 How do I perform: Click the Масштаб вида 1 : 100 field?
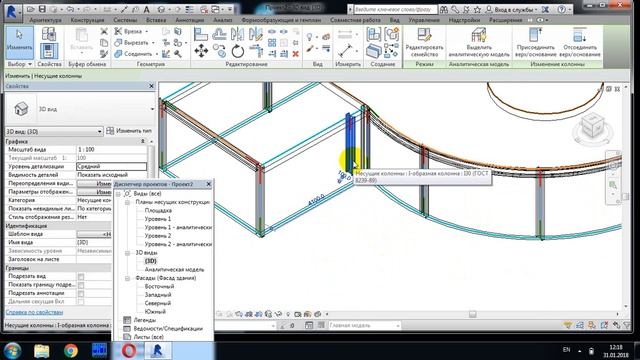(111, 150)
